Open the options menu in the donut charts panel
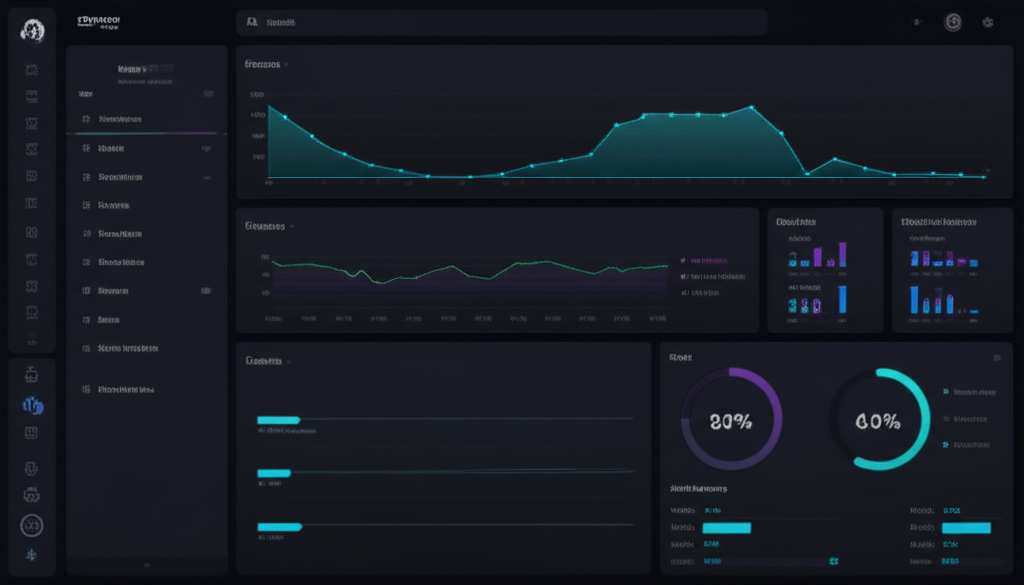Image resolution: width=1024 pixels, height=585 pixels. click(x=996, y=357)
